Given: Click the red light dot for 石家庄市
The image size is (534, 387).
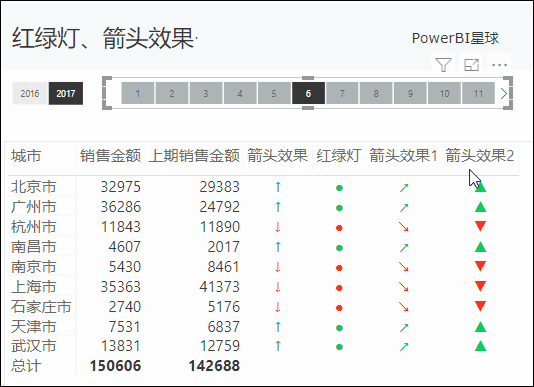Looking at the screenshot, I should point(339,308).
